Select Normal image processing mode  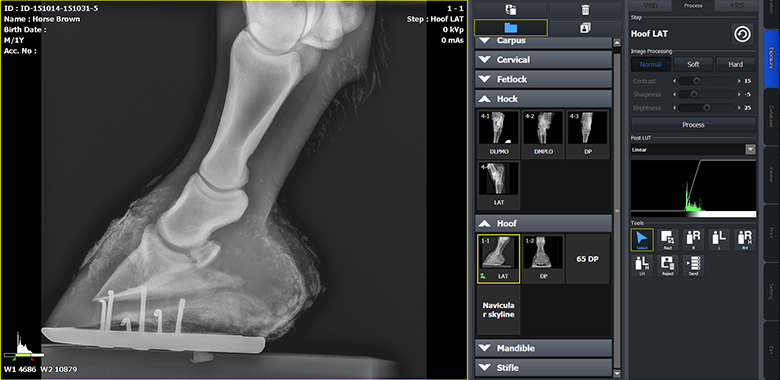pyautogui.click(x=651, y=64)
